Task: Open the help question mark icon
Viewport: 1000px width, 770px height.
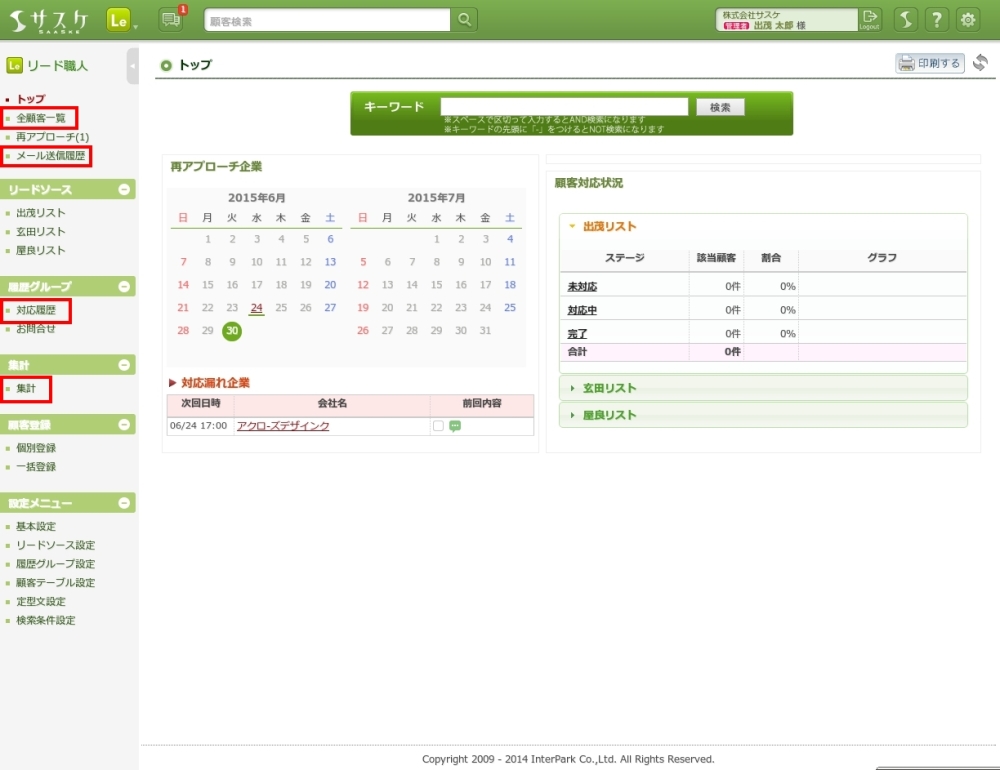Action: (937, 19)
